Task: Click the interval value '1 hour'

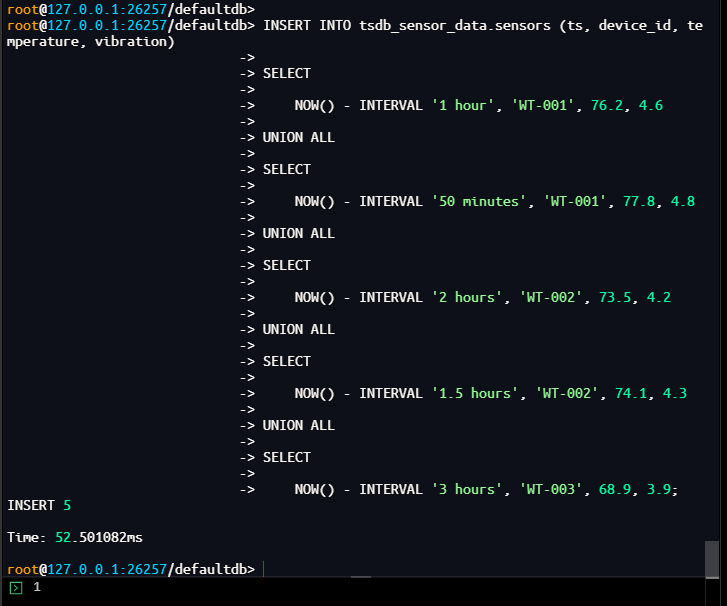Action: (462, 105)
